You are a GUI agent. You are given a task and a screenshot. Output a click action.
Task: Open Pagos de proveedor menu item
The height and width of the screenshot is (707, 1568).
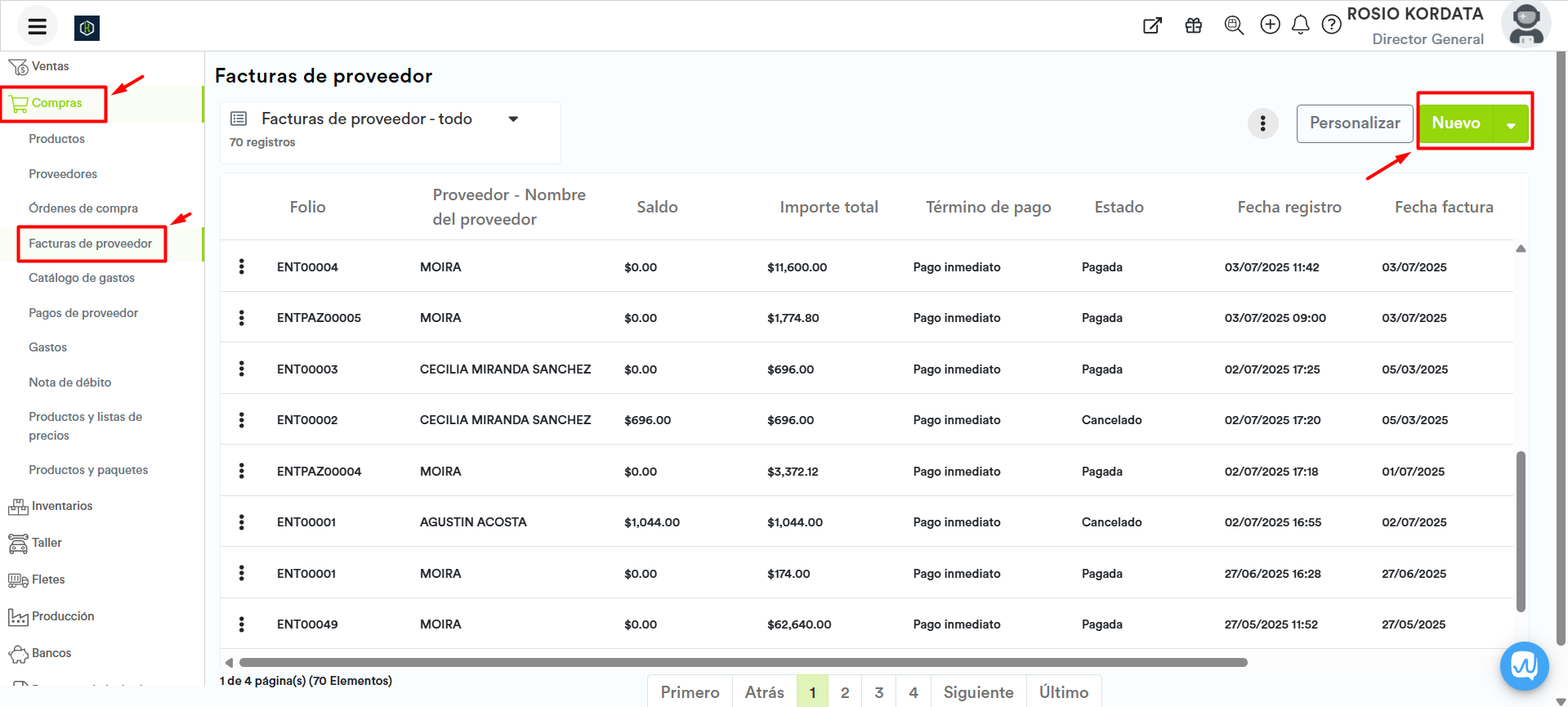point(83,313)
